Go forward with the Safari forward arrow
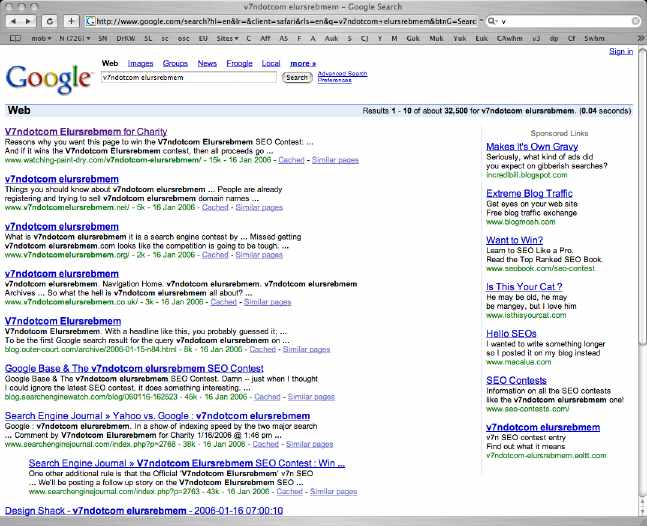647x526 pixels. click(x=28, y=21)
